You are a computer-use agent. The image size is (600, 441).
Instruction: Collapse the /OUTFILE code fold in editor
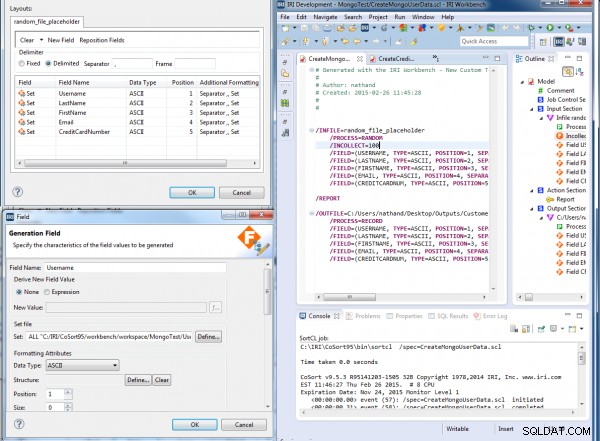tap(311, 214)
